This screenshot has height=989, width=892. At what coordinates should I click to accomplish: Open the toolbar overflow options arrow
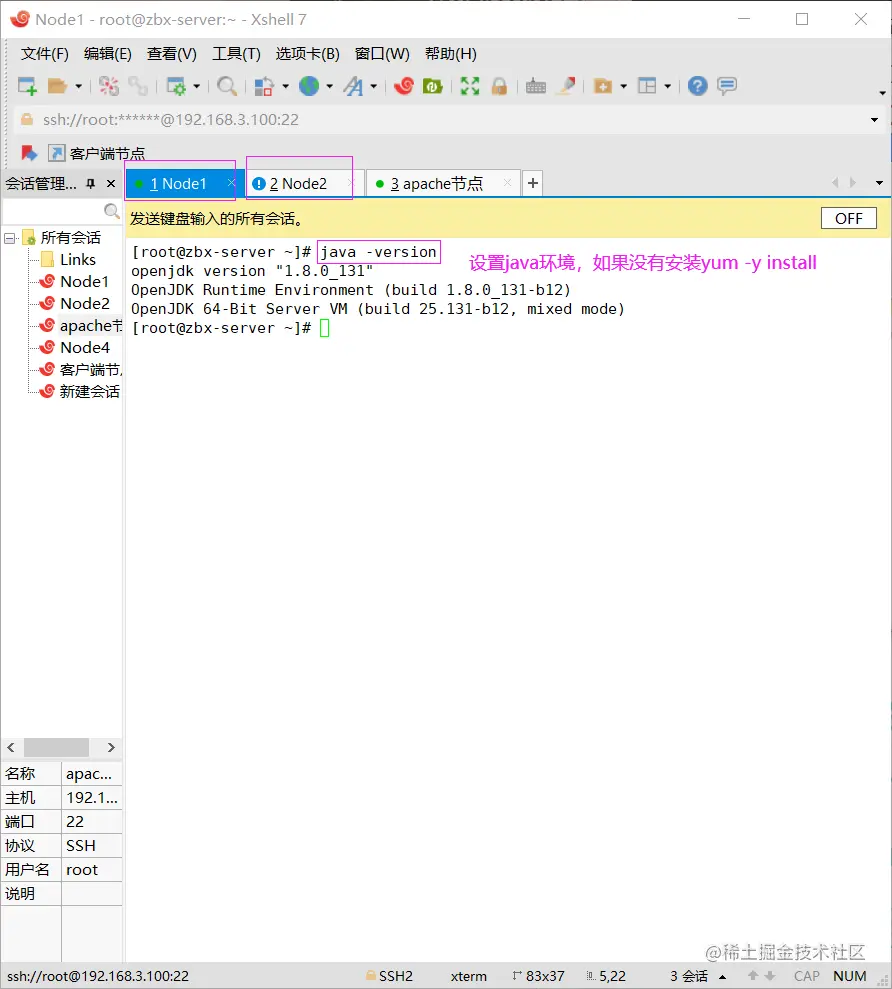point(883,93)
